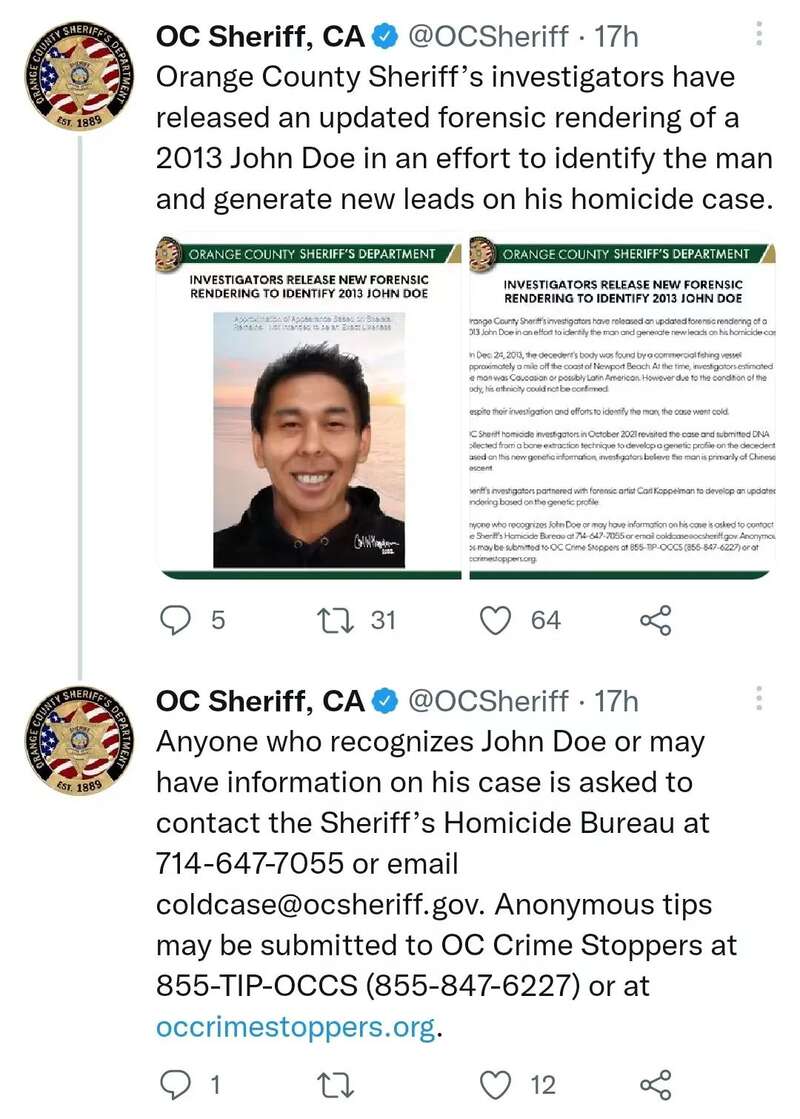Open more options on the first tweet
800x1119 pixels.
pyautogui.click(x=758, y=37)
